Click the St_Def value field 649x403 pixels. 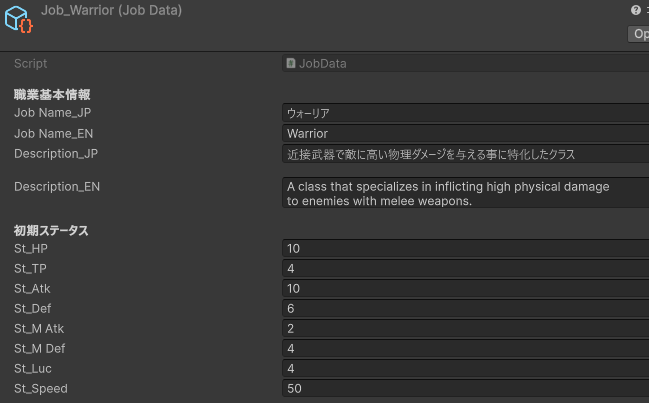point(465,309)
